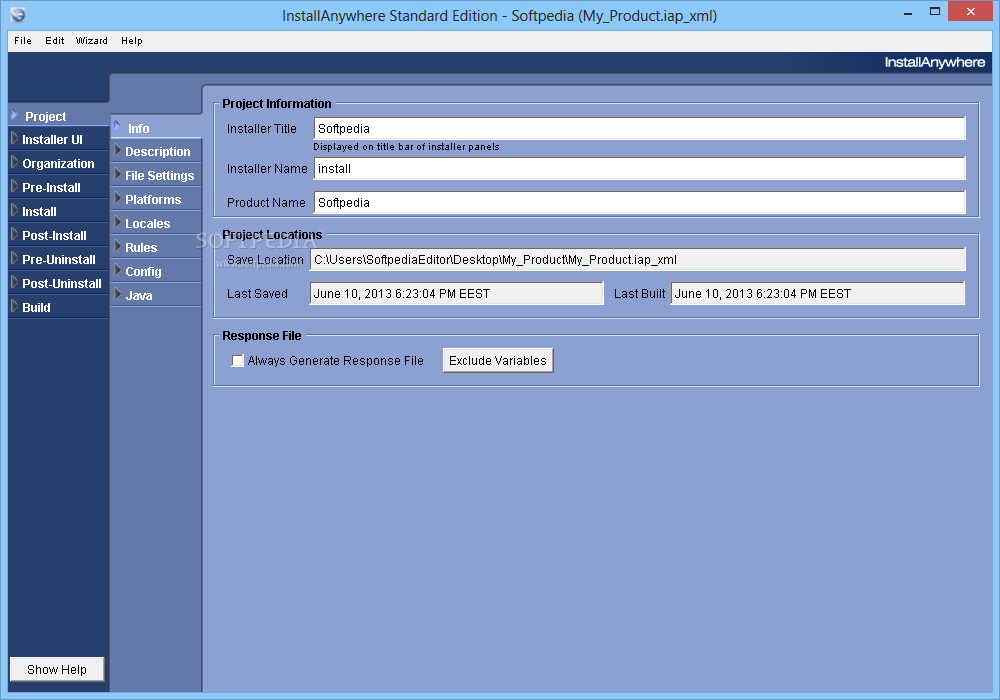The image size is (1000, 700).
Task: Open the Help menu
Action: [x=132, y=41]
